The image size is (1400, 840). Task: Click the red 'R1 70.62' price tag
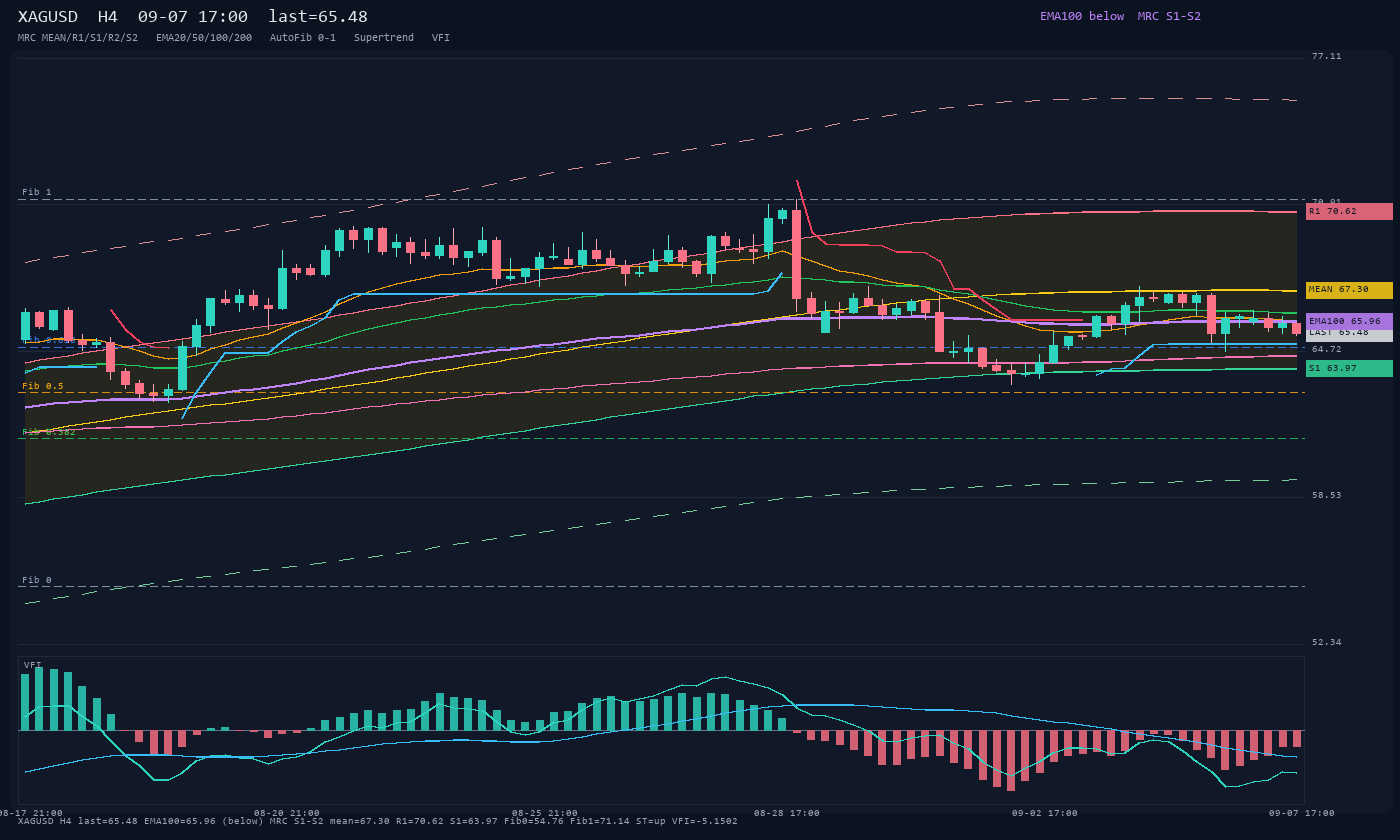tap(1349, 211)
